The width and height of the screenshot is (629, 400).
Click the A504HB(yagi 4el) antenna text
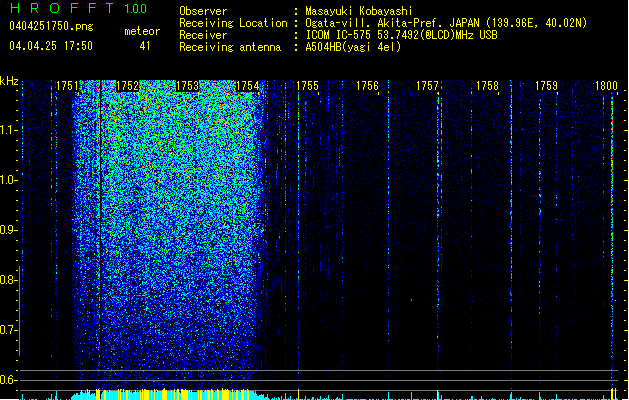pyautogui.click(x=353, y=47)
